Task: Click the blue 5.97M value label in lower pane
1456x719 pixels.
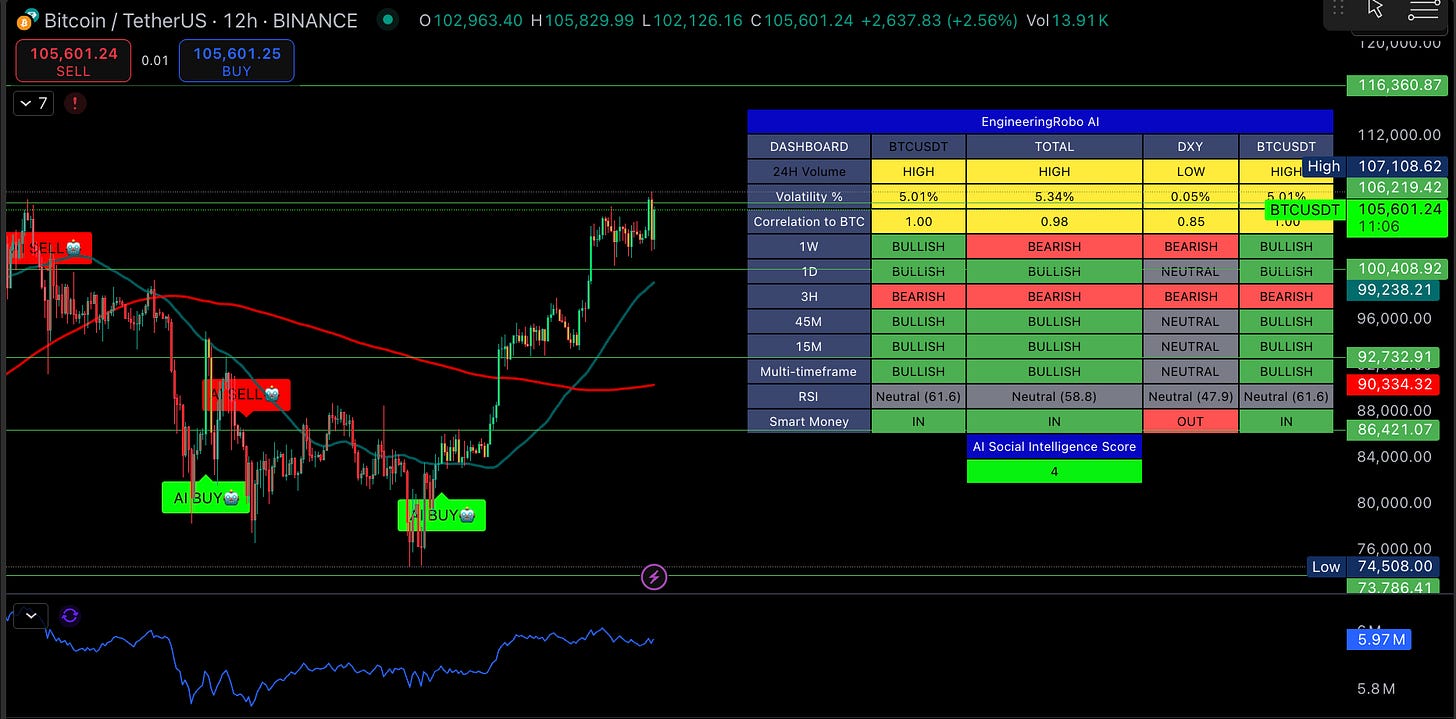Action: tap(1379, 639)
